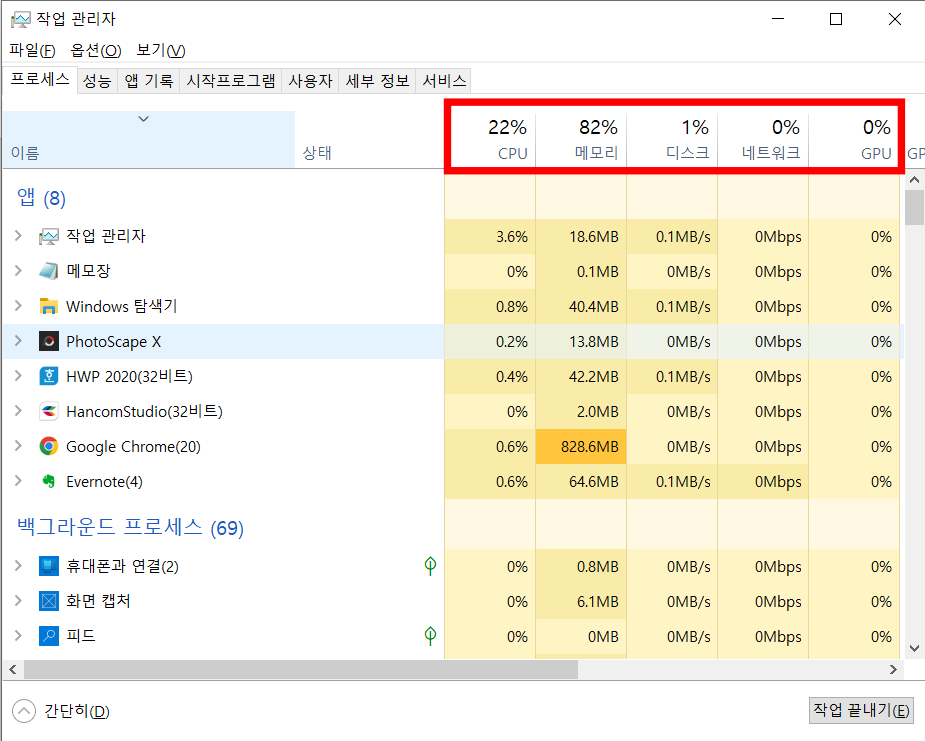Click the 828.6MB Chrome memory cell
The width and height of the screenshot is (925, 741).
tap(581, 447)
